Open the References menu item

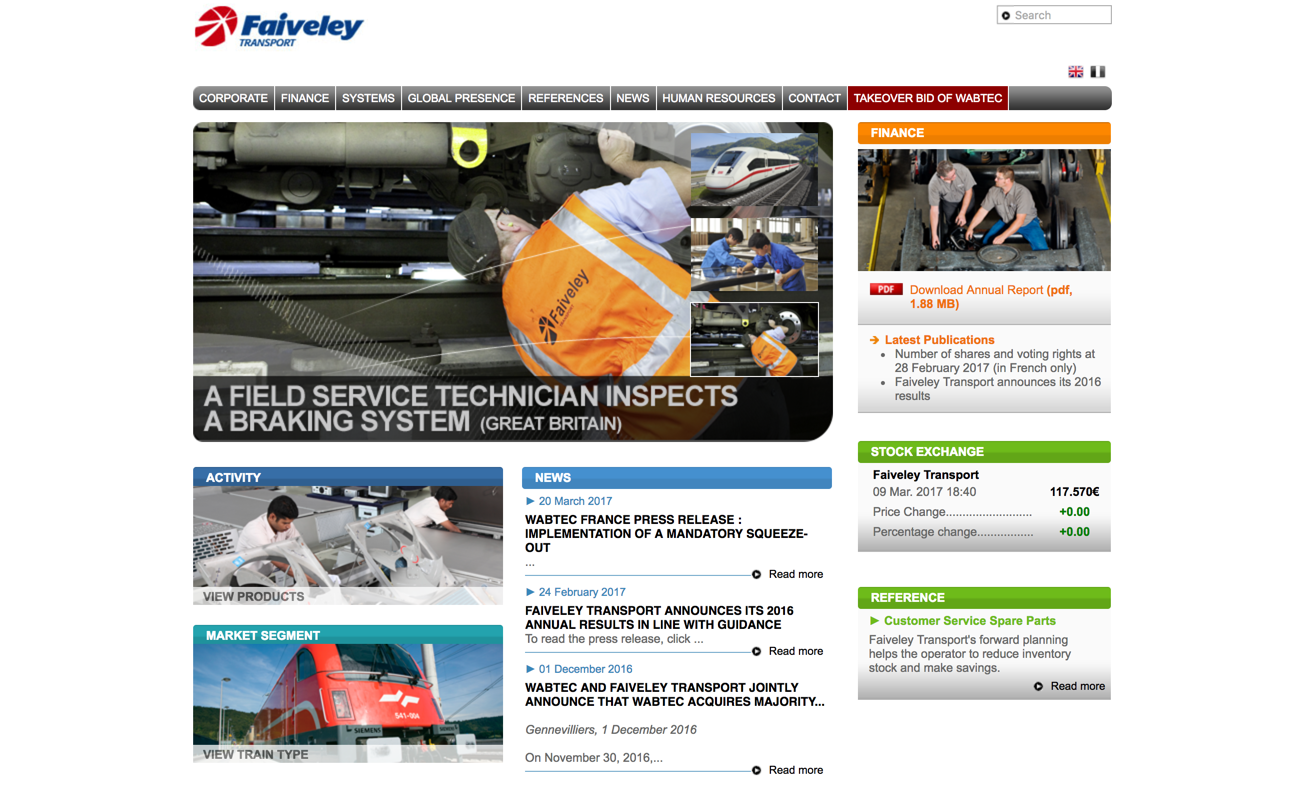pyautogui.click(x=566, y=98)
